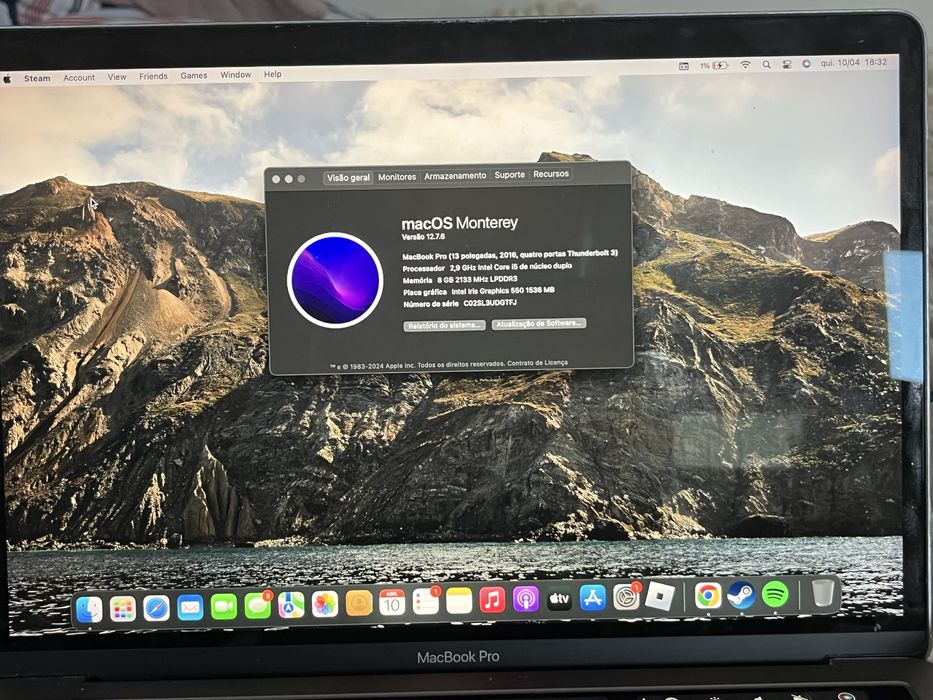This screenshot has height=700, width=933.
Task: Open the Trash in the dock
Action: pos(823,592)
